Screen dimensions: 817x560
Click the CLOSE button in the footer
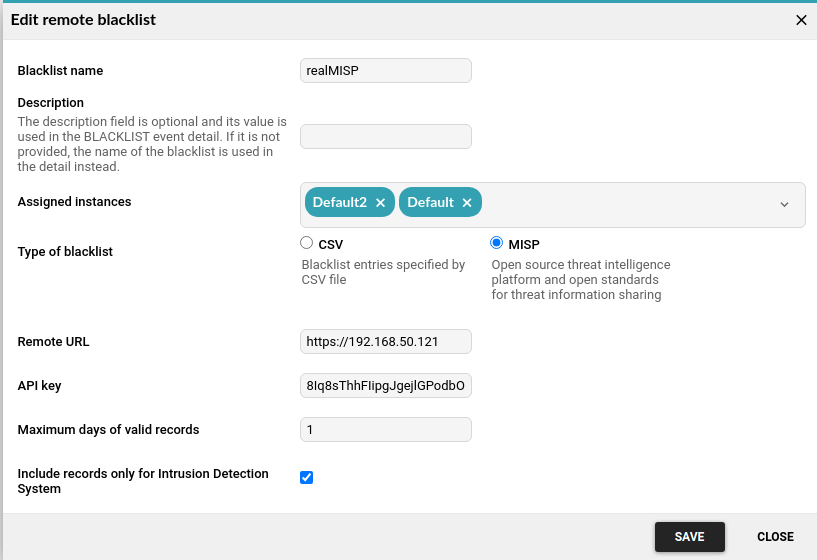[x=775, y=537]
